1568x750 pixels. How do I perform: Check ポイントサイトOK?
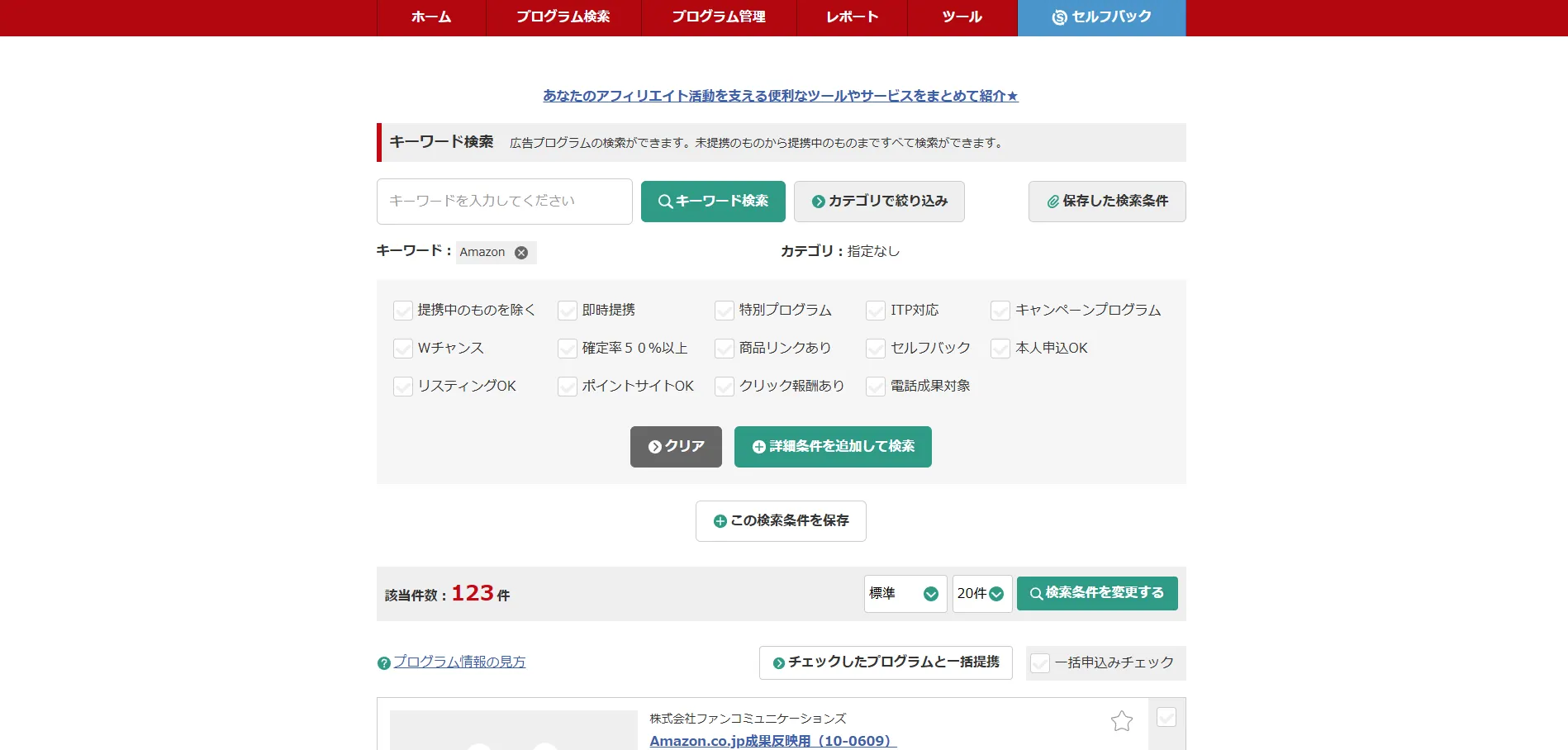568,387
